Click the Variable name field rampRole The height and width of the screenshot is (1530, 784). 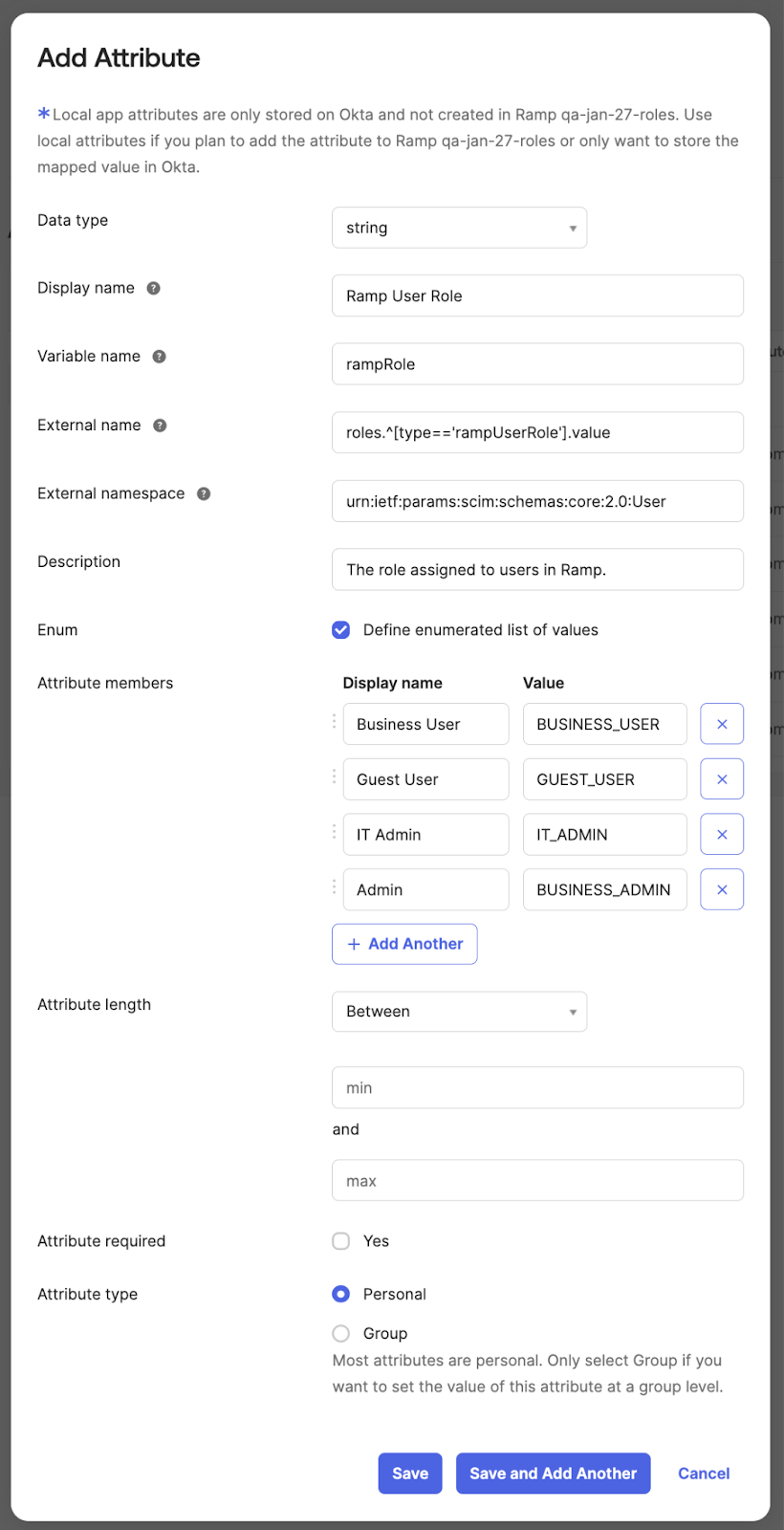(x=537, y=364)
